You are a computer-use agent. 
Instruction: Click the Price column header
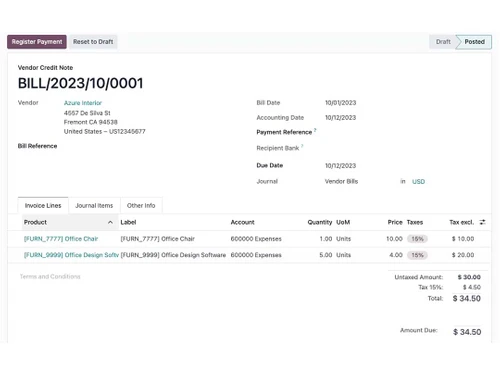(395, 222)
